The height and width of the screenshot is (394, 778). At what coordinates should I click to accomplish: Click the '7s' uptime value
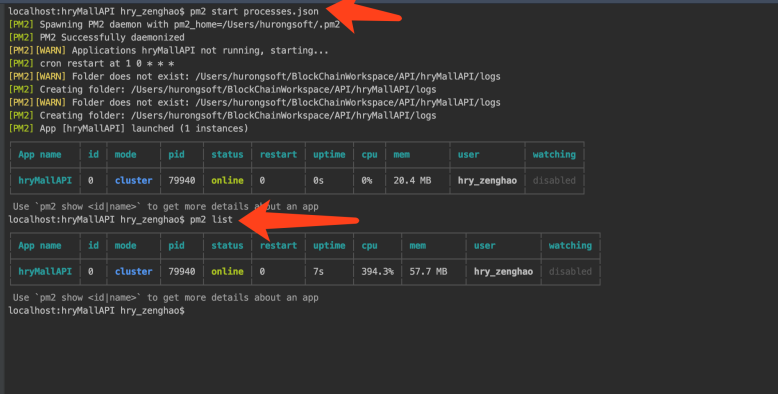tap(318, 271)
